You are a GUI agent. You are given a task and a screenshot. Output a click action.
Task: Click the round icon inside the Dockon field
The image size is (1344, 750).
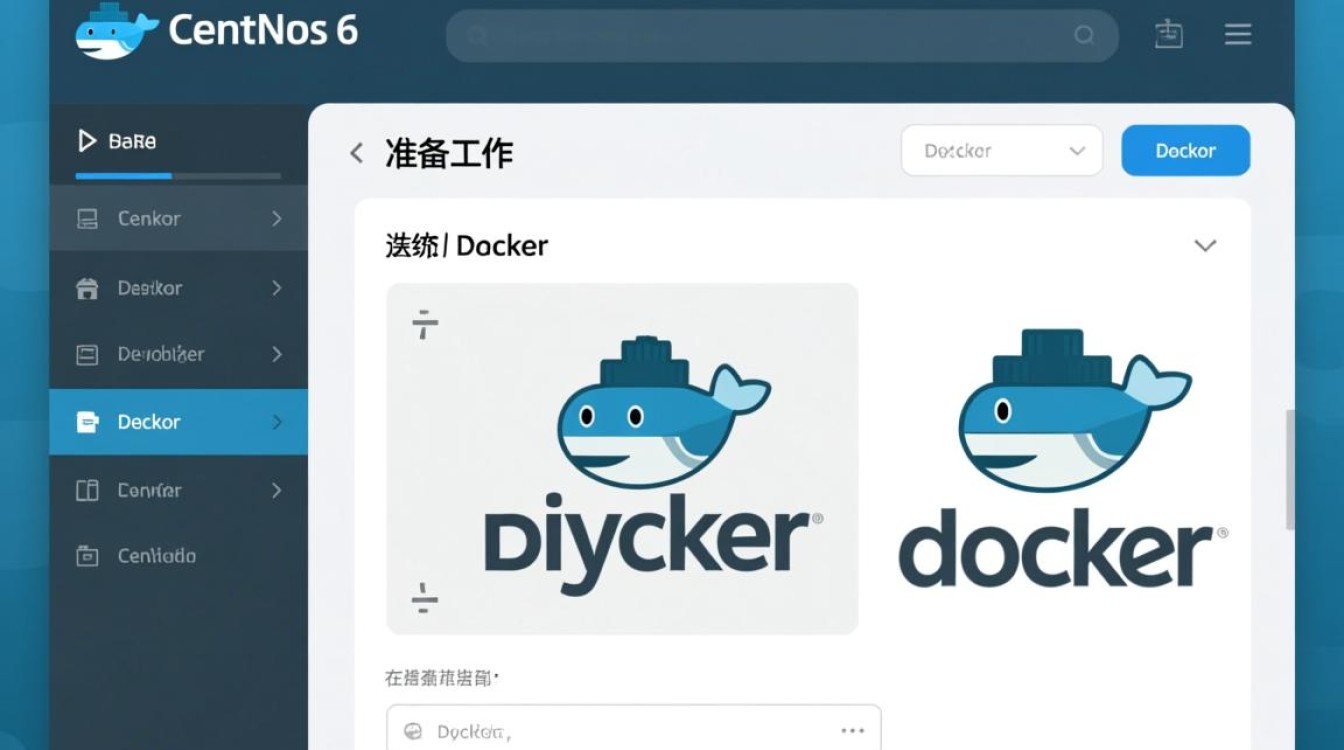coord(412,732)
